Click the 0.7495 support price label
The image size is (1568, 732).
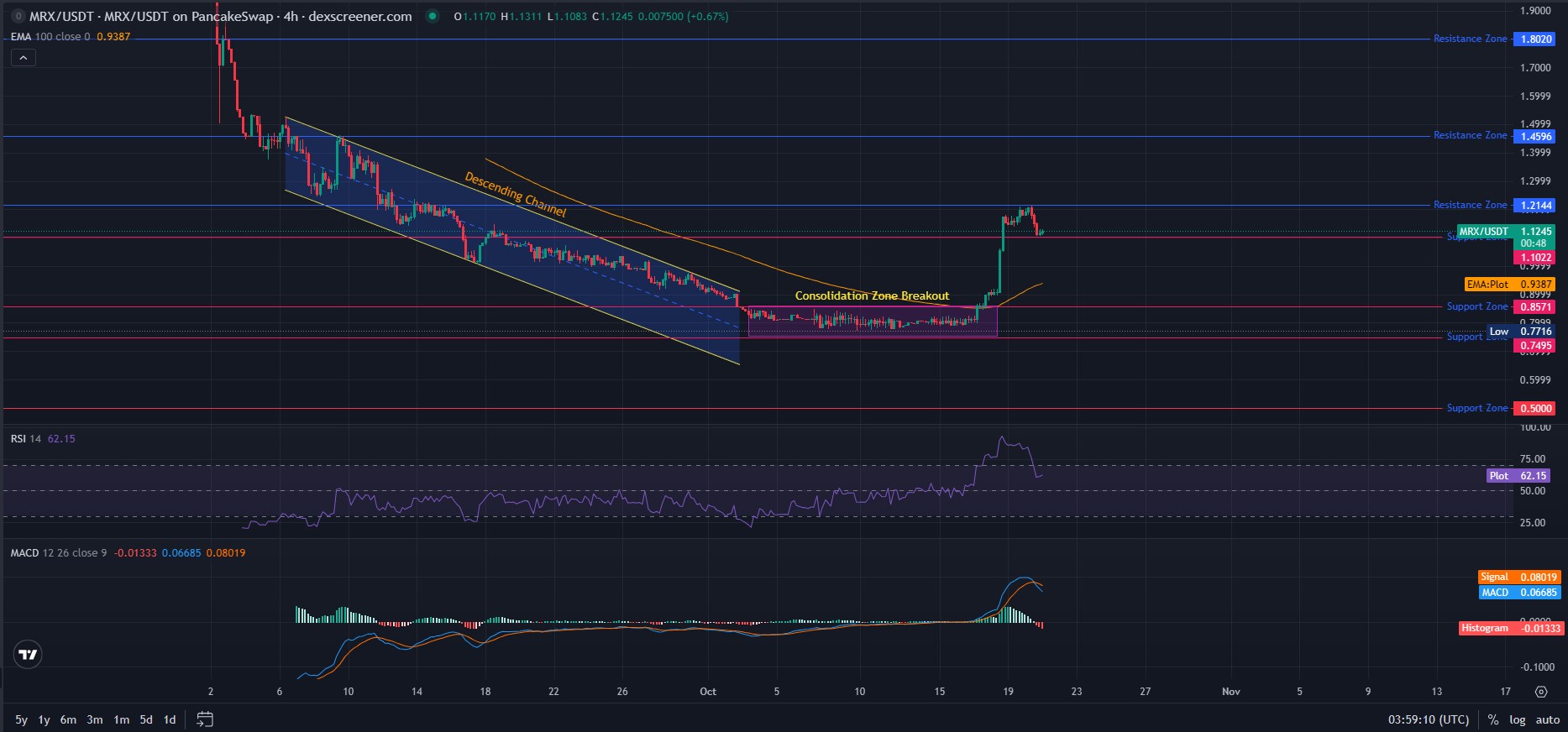[x=1535, y=346]
